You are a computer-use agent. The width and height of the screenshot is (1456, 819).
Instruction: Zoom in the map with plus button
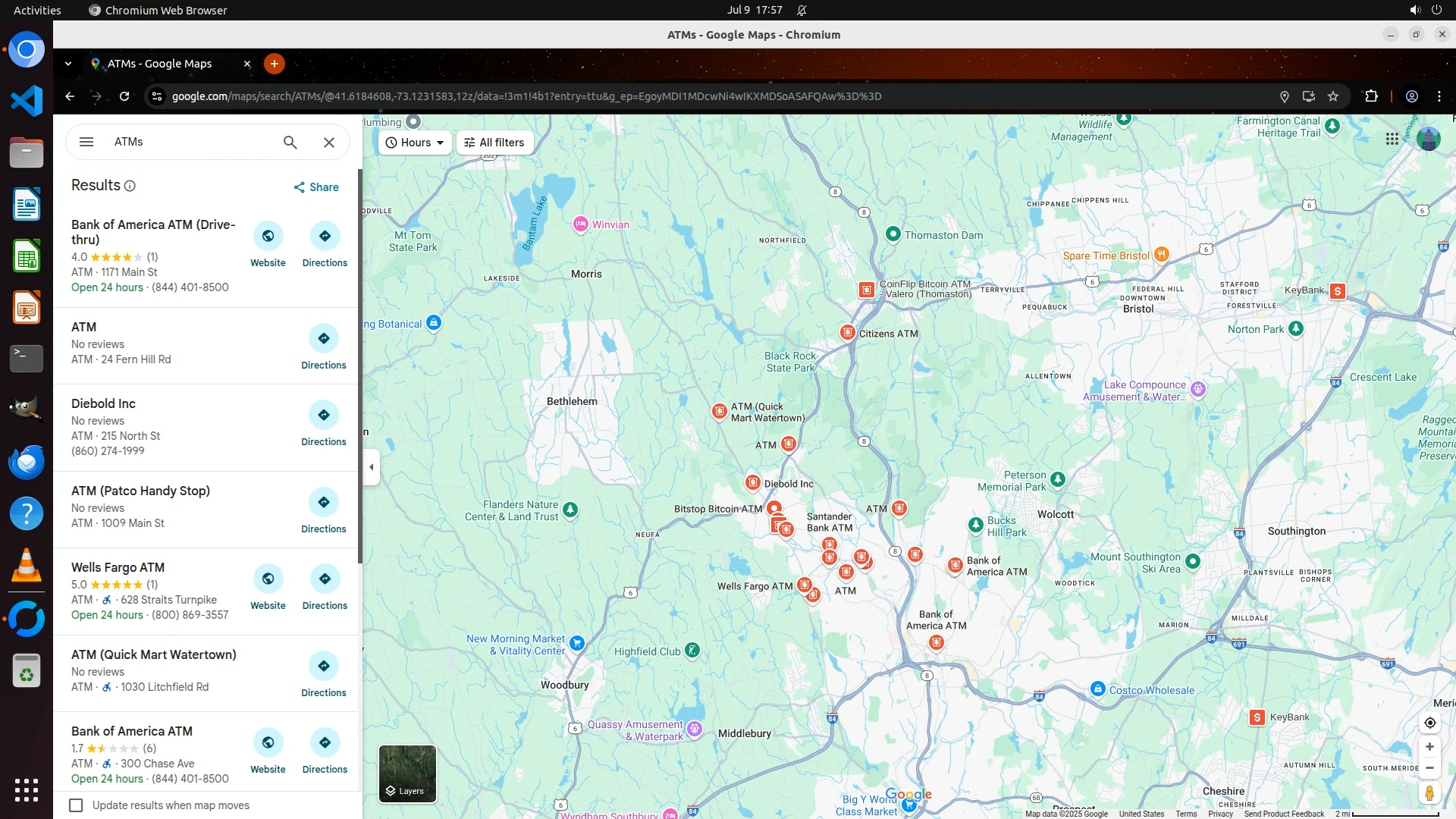tap(1429, 747)
